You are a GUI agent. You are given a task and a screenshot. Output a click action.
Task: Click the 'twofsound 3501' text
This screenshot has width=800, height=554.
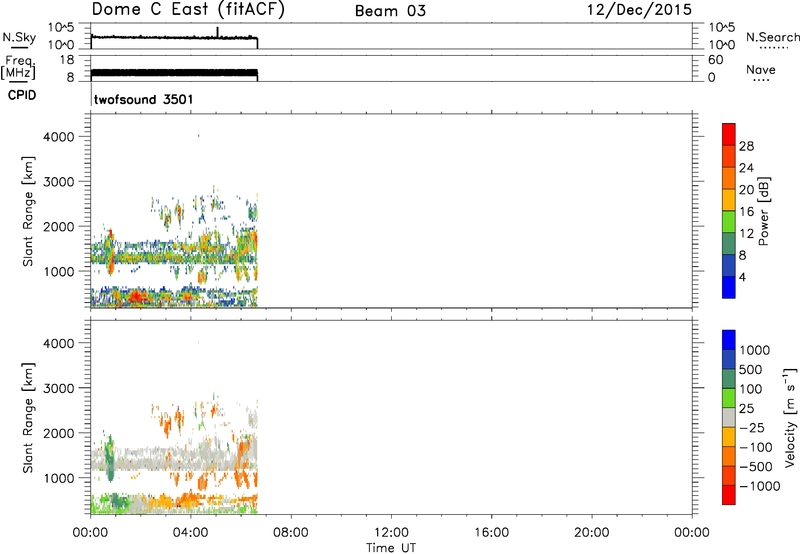click(x=143, y=99)
